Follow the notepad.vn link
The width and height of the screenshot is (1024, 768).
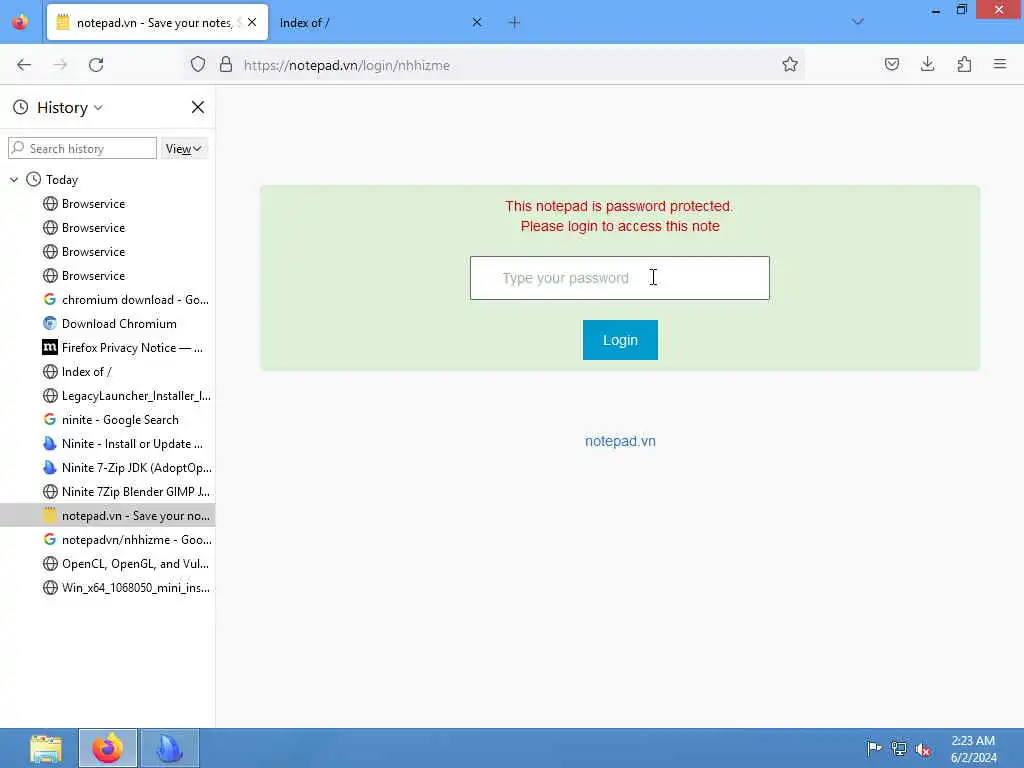[620, 441]
